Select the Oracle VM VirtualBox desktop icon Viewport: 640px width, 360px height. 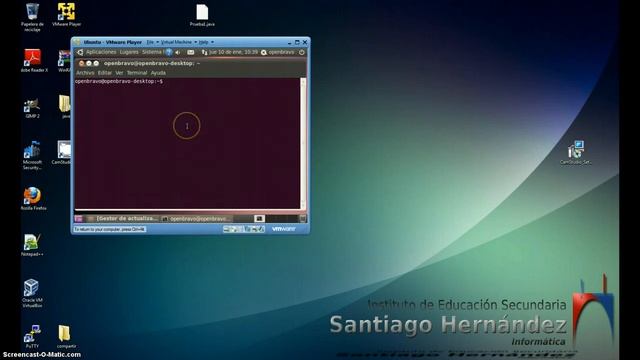pos(32,293)
